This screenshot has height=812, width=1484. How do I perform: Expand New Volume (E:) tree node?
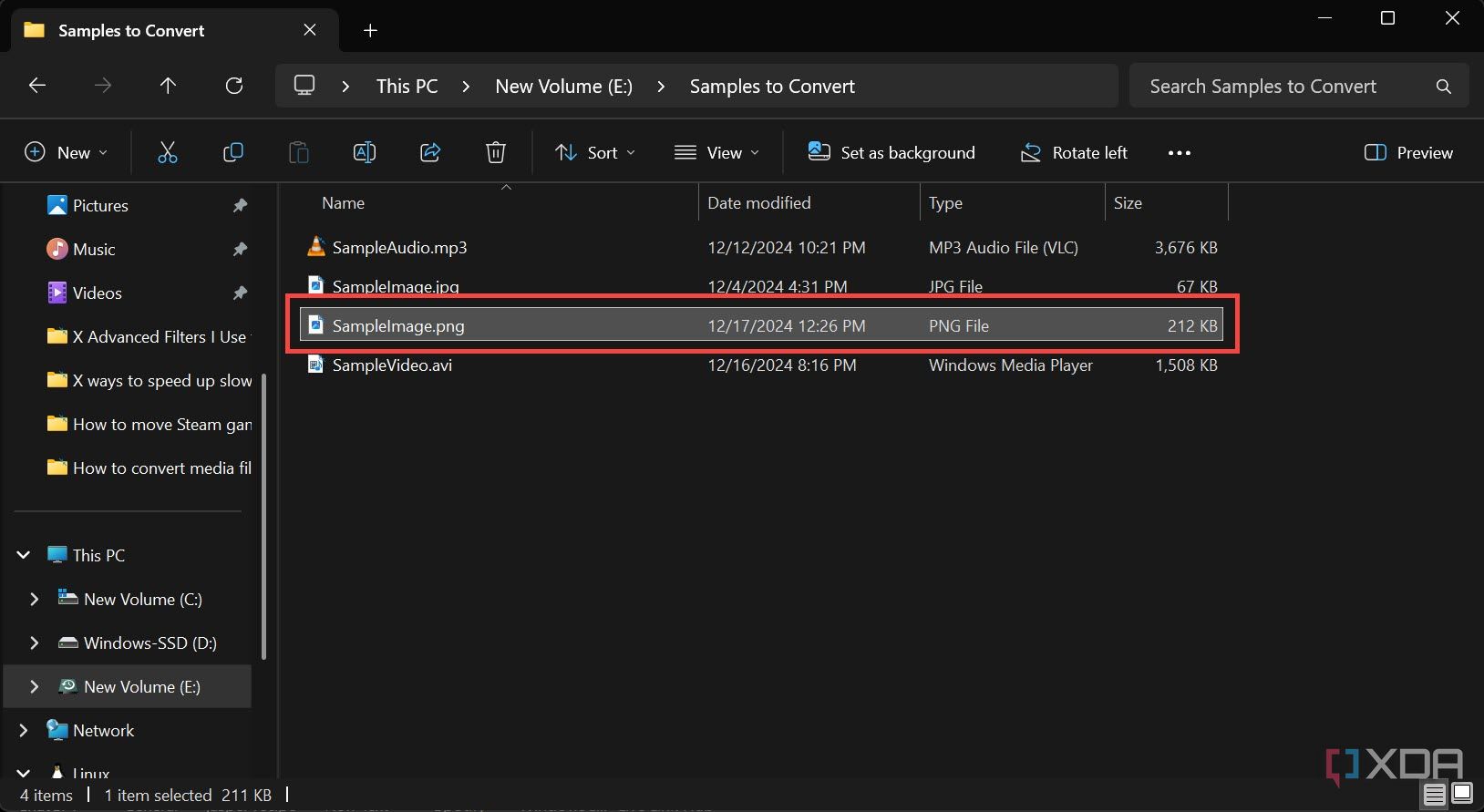tap(35, 686)
